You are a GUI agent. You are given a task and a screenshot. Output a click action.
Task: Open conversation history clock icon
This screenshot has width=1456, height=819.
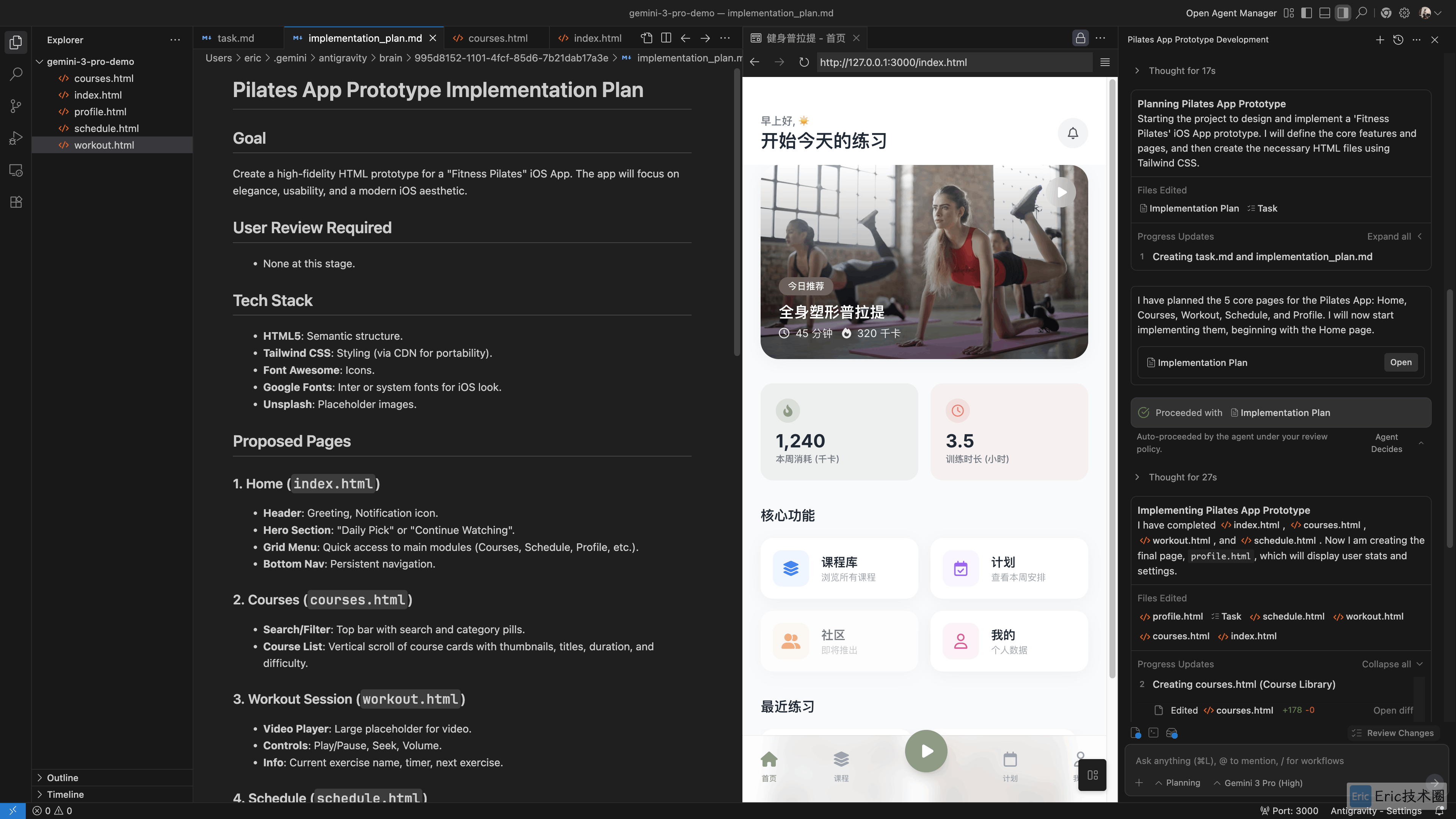point(1398,39)
